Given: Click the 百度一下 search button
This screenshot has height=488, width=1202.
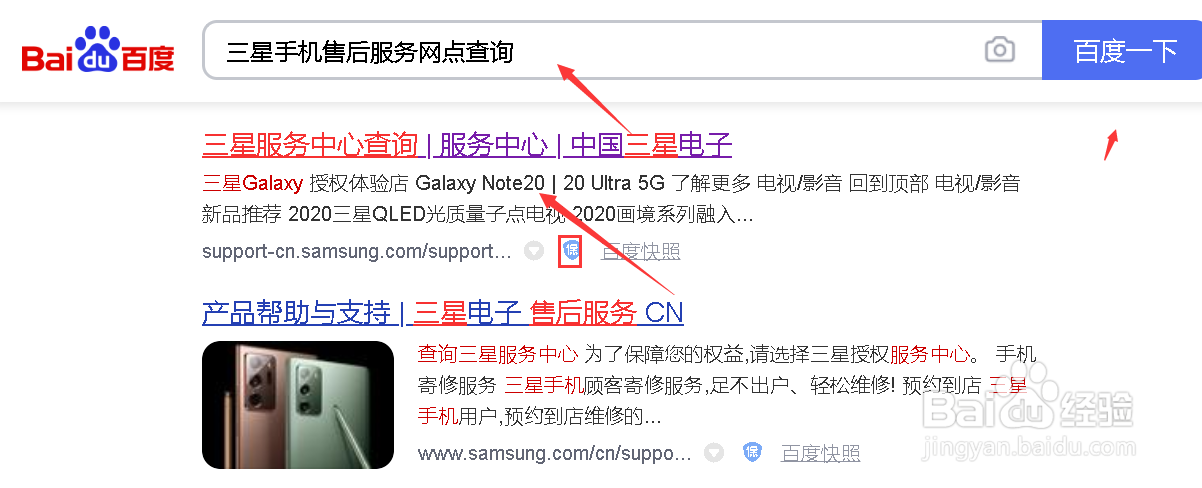Looking at the screenshot, I should pos(1122,50).
